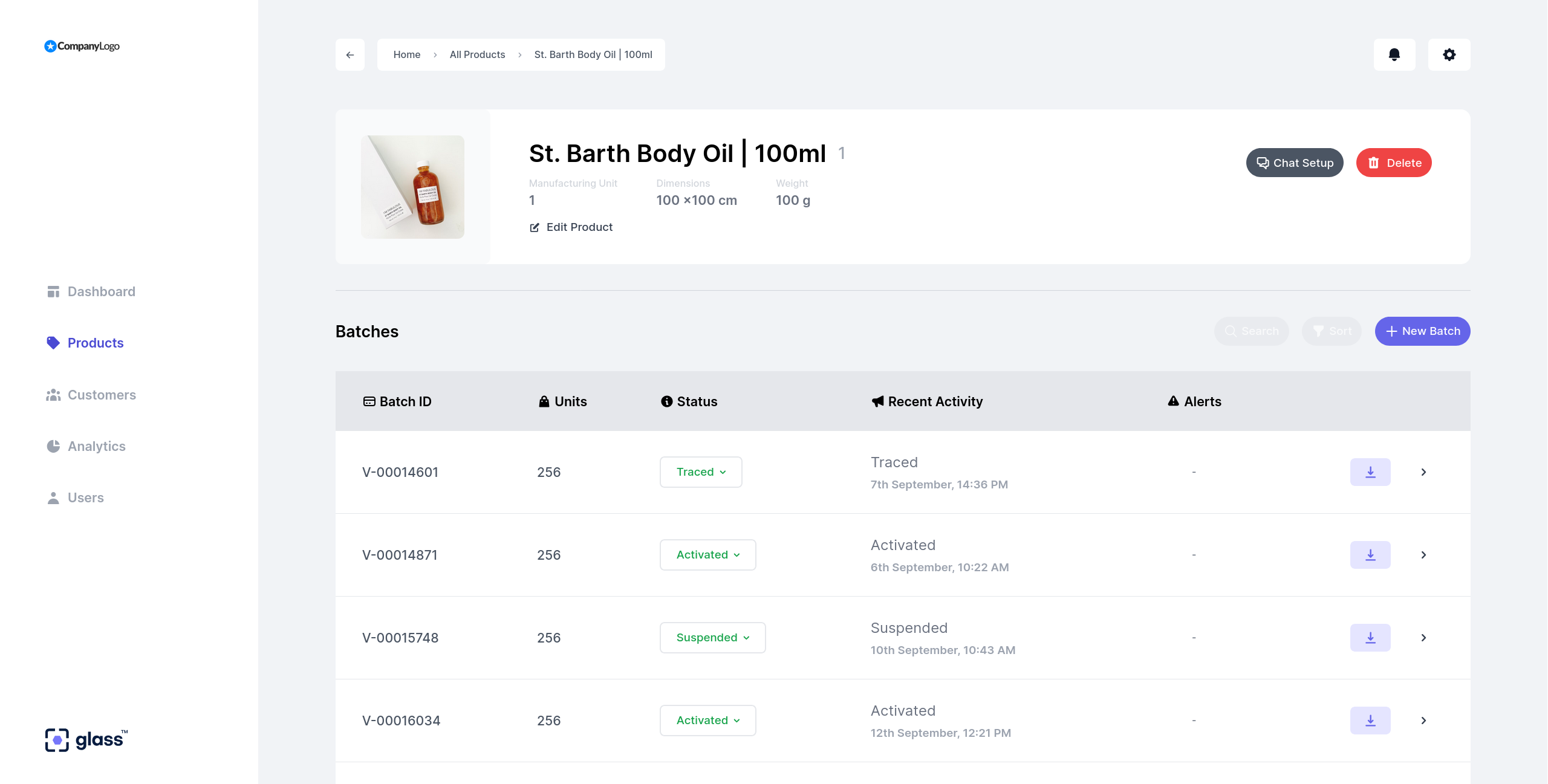
Task: Open notifications bell icon
Action: point(1394,54)
